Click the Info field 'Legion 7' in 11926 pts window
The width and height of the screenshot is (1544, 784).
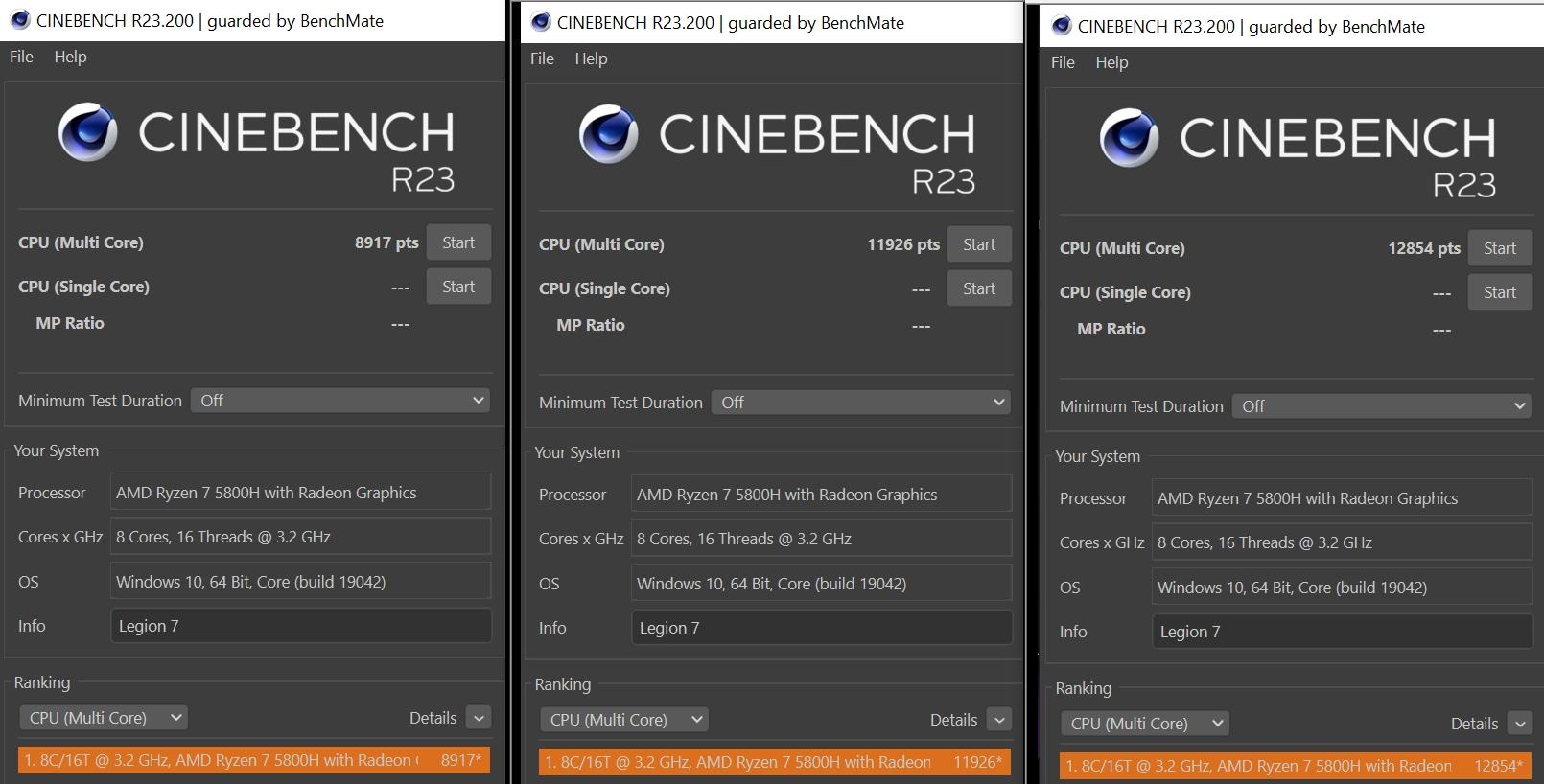pos(822,628)
